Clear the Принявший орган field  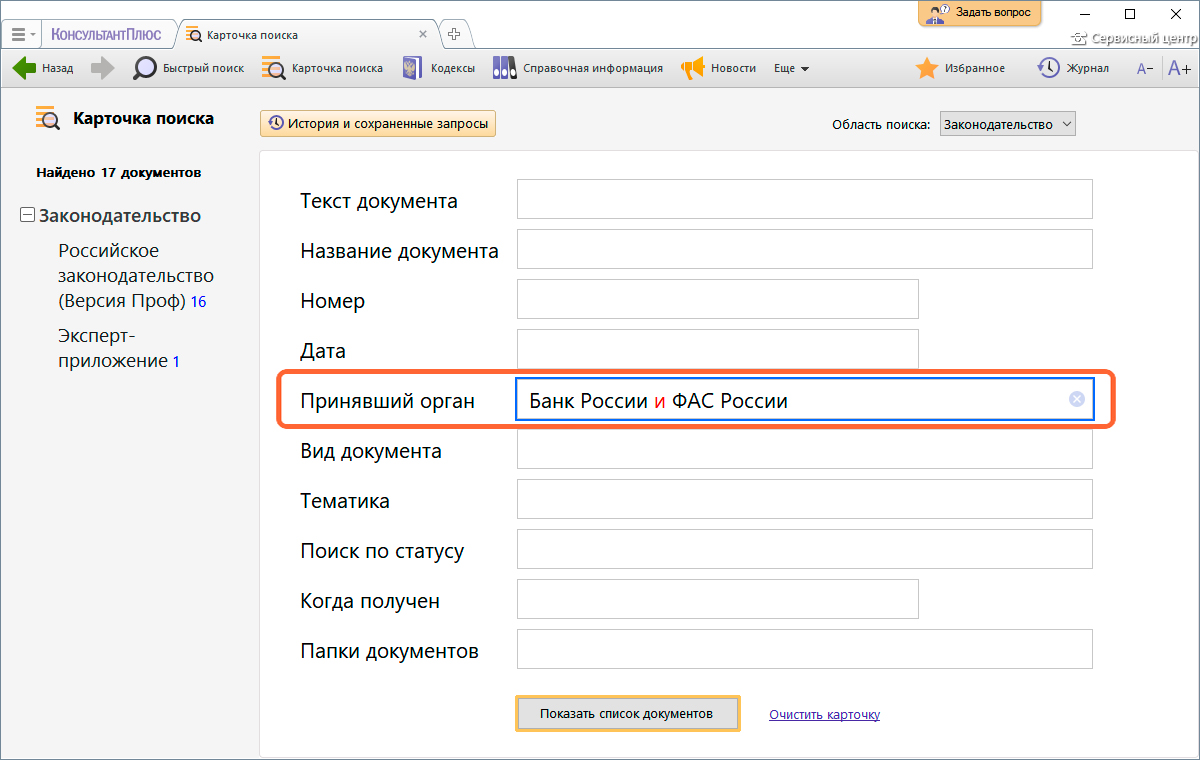click(1076, 399)
